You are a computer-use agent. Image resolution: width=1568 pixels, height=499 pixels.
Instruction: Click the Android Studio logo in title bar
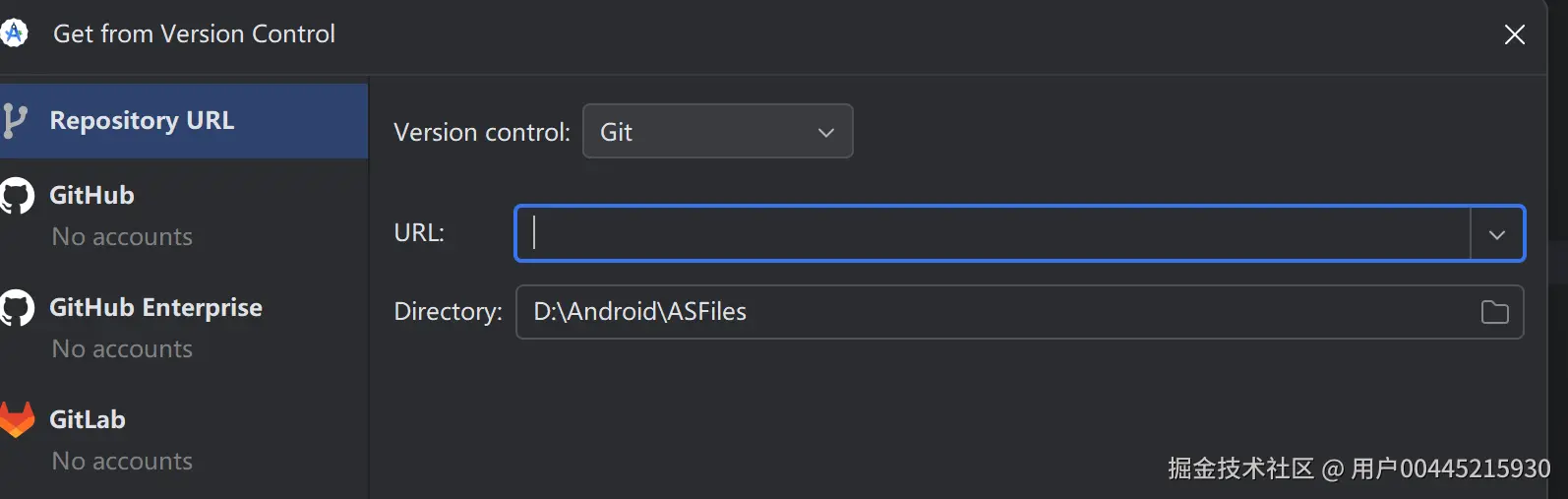tap(14, 33)
